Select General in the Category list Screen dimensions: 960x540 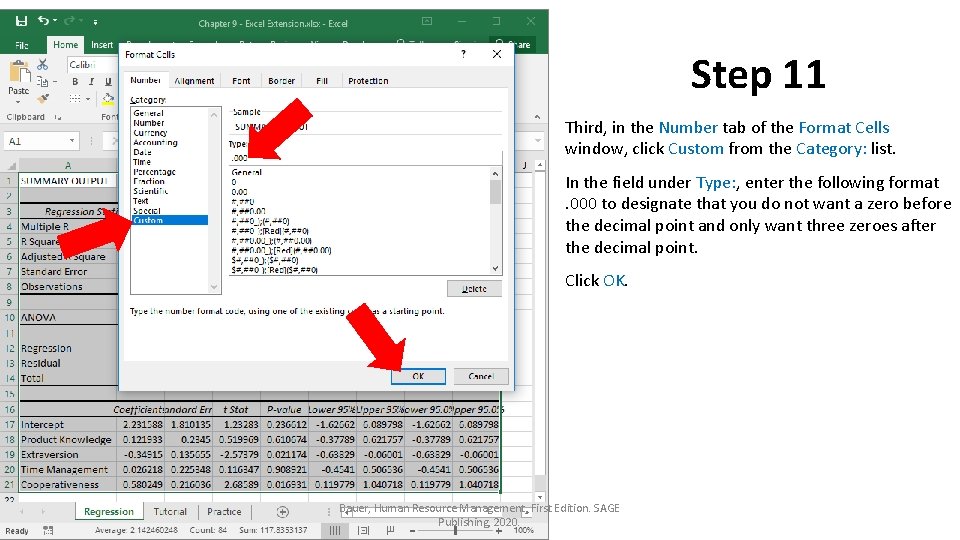click(x=148, y=113)
